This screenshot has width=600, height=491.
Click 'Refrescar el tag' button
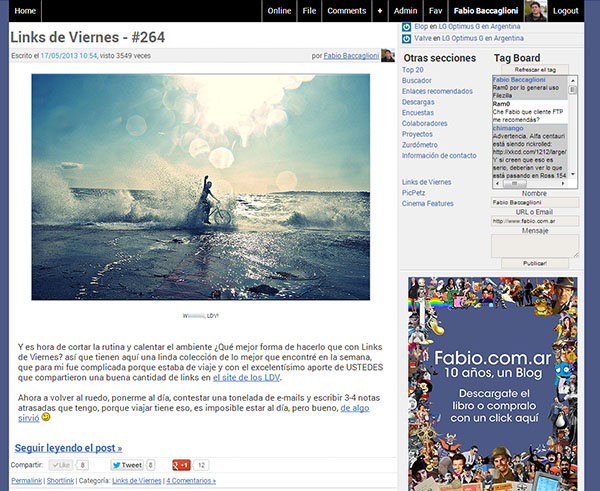click(x=535, y=70)
